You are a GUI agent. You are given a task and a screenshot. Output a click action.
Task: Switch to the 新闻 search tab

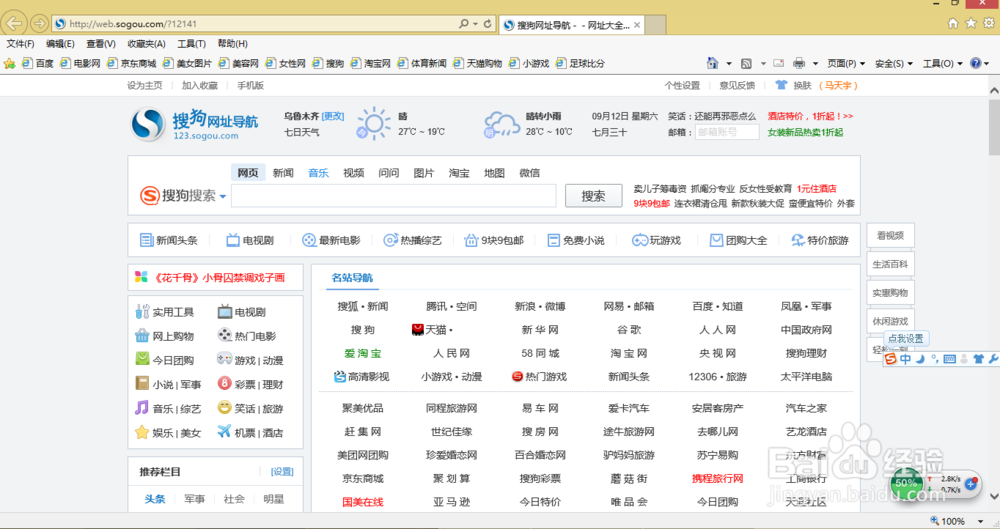[283, 173]
